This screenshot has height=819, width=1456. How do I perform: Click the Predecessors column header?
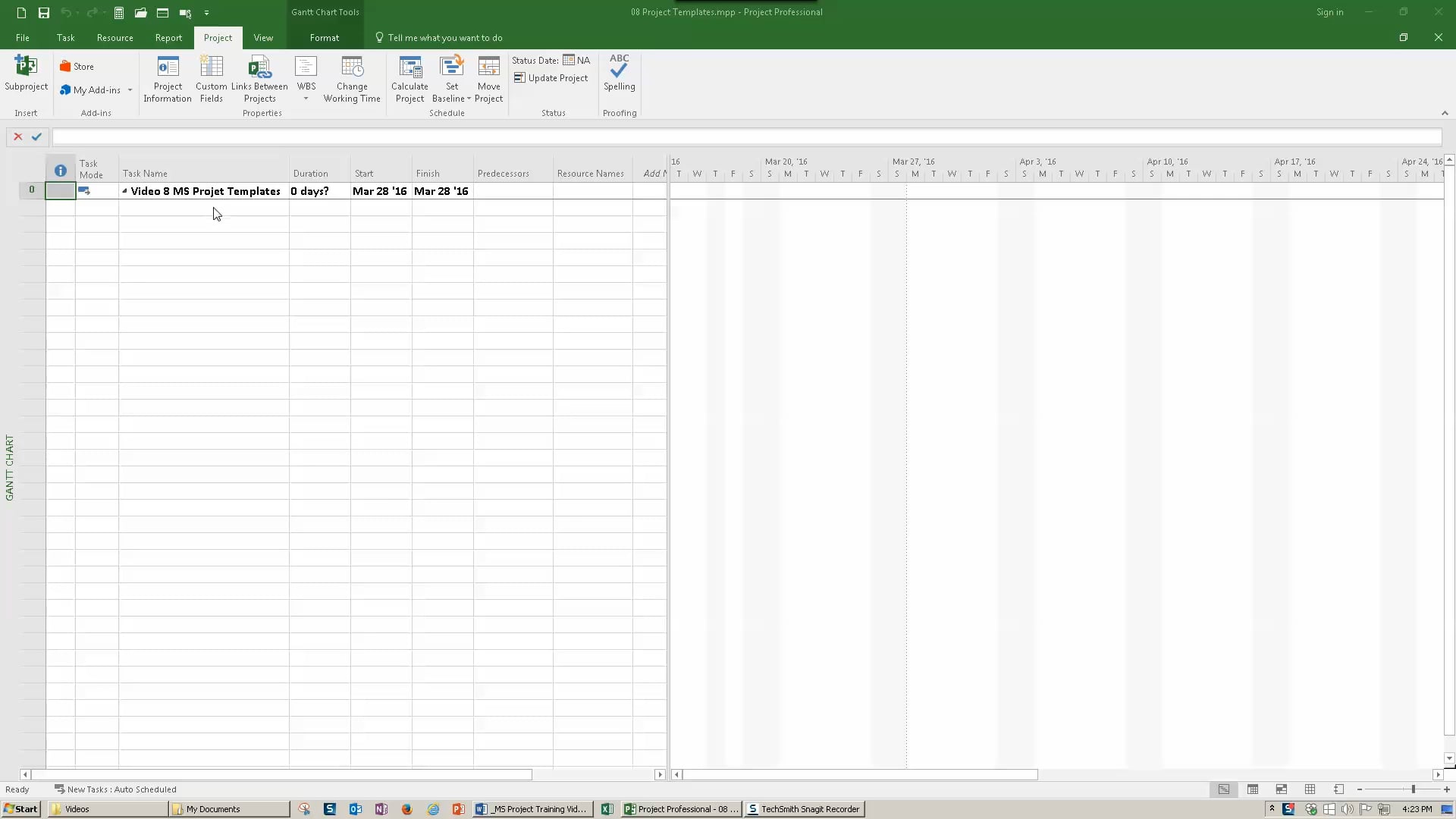pos(513,168)
